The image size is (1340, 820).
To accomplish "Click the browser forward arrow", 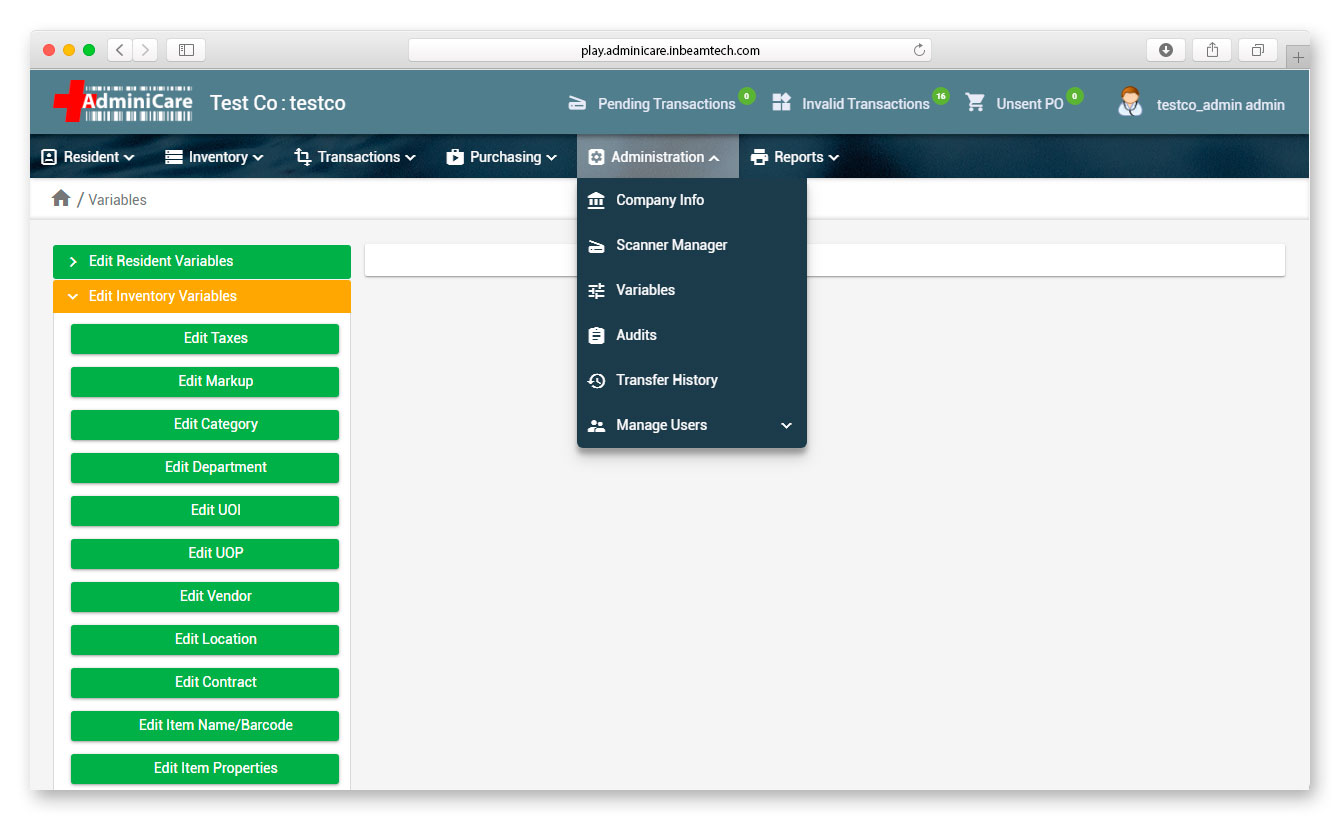I will click(146, 50).
